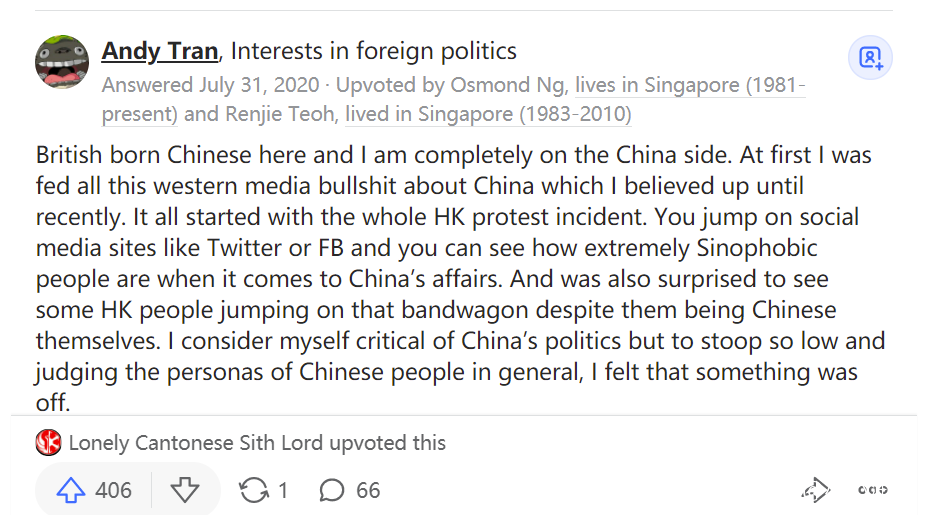Upvote Andy Tran's answer
This screenshot has height=515, width=926.
tap(70, 490)
